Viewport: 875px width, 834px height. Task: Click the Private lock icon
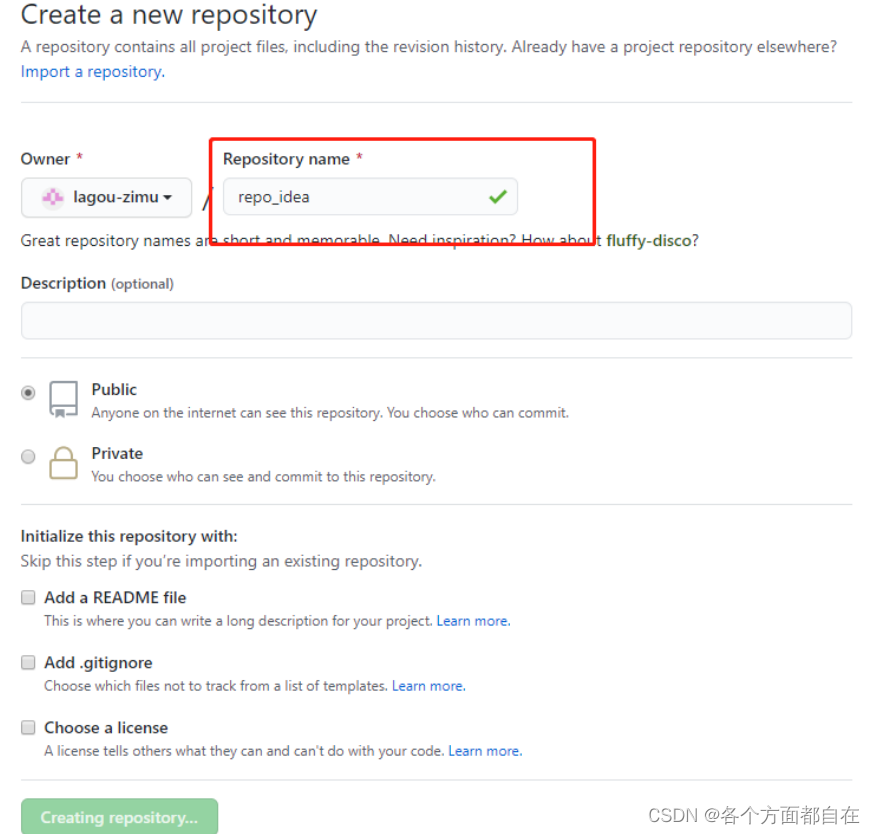[63, 463]
